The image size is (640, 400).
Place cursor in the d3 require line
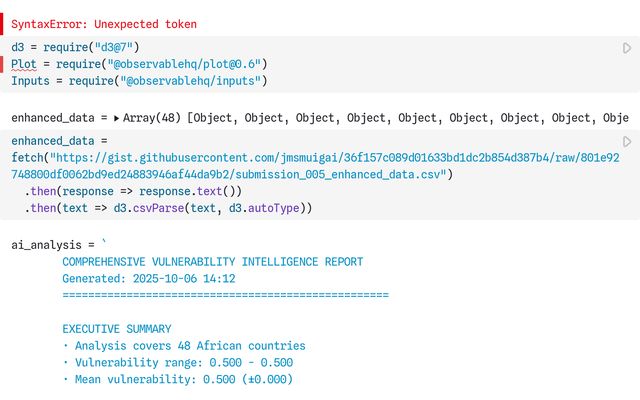(x=90, y=47)
